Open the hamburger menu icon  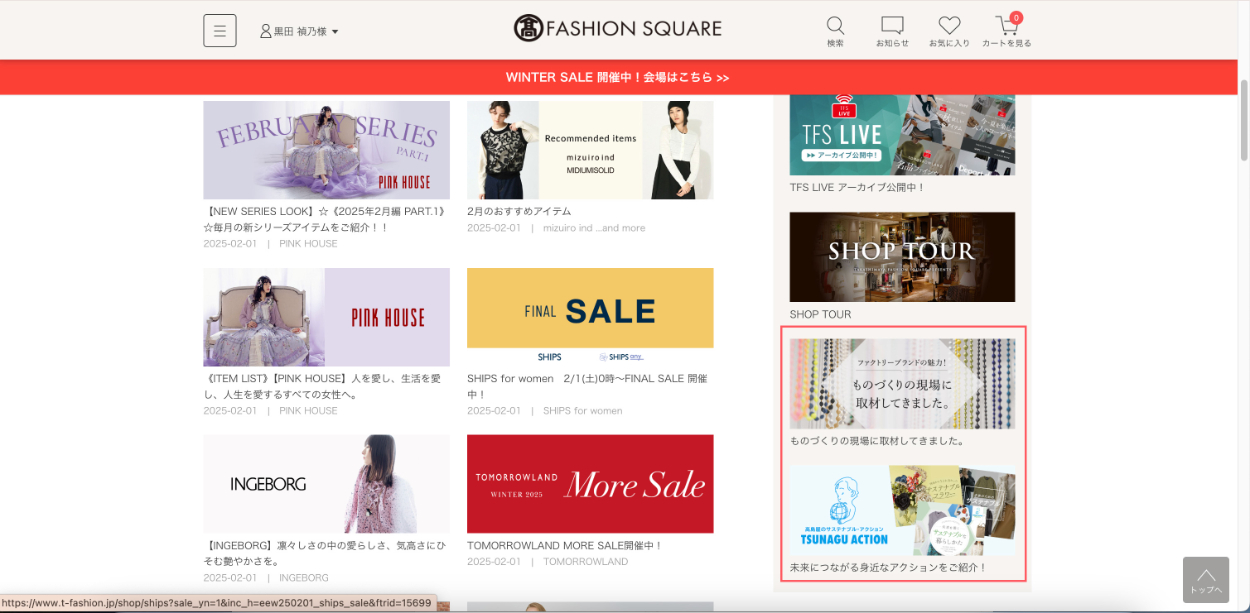[x=220, y=30]
